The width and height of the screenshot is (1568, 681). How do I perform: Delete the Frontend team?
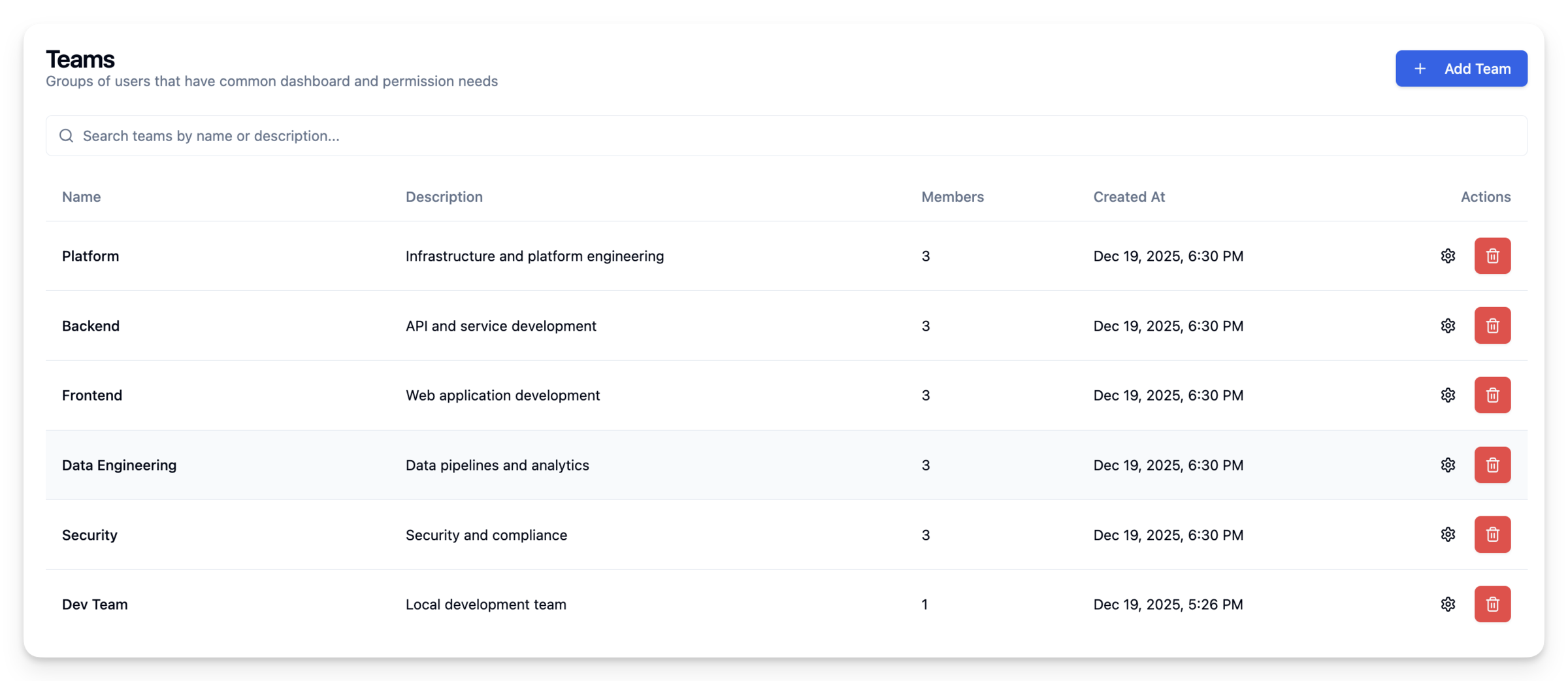[1492, 395]
